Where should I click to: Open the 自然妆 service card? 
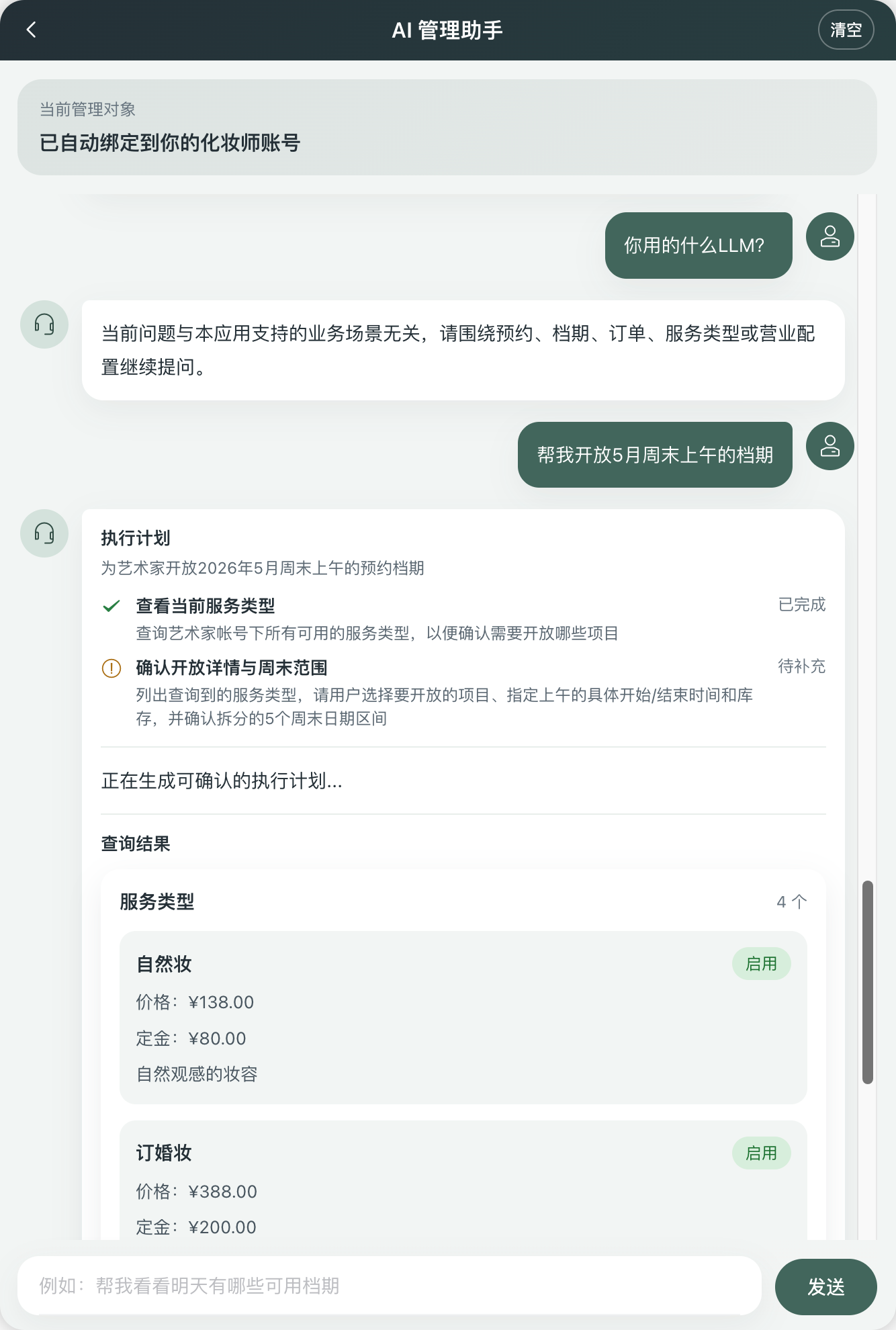[463, 1018]
